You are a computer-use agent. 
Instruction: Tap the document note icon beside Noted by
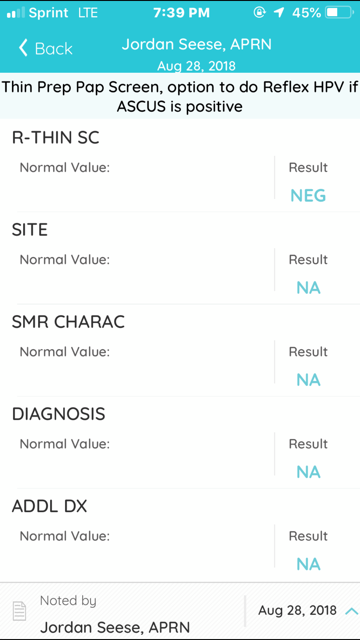point(20,612)
